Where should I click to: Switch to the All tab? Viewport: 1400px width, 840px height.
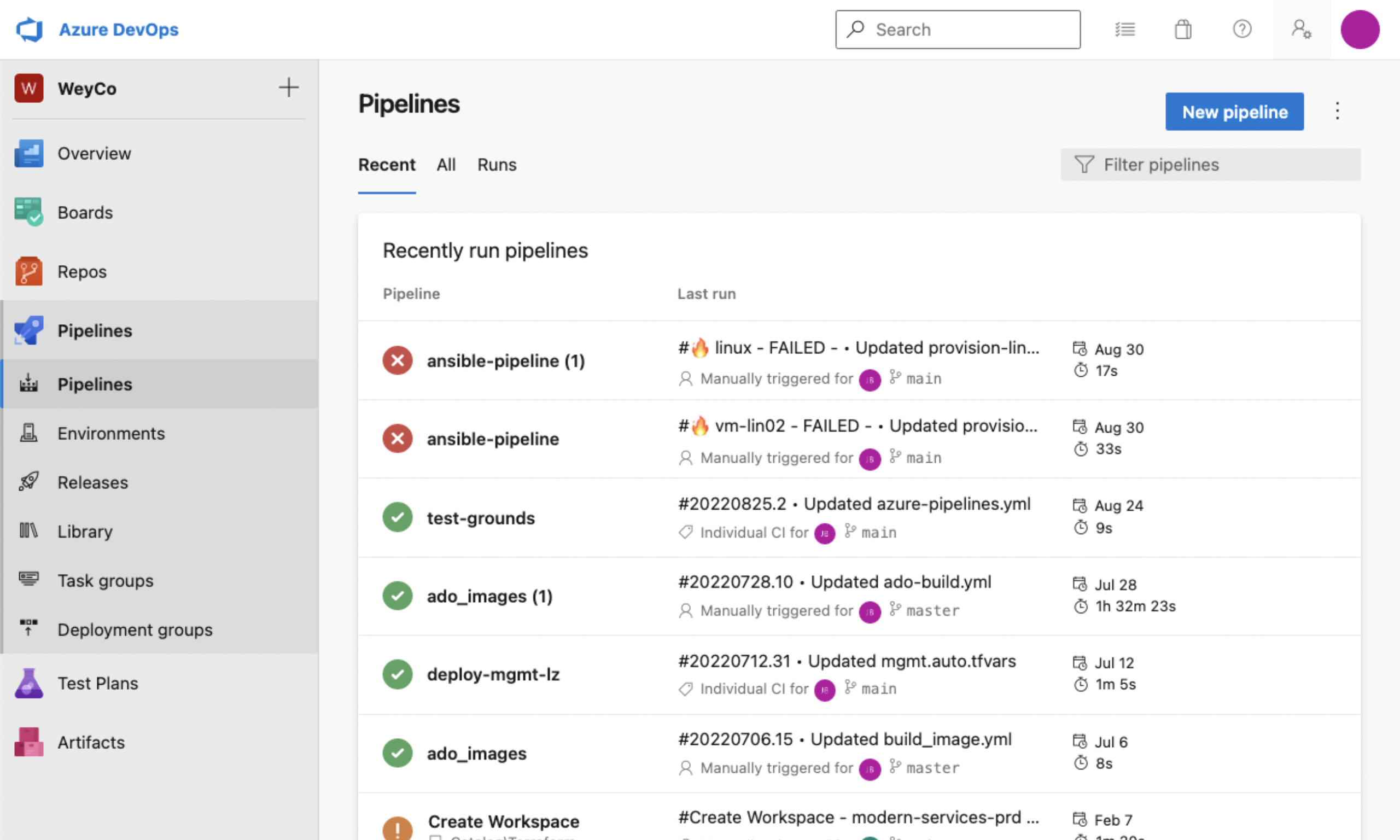pos(446,165)
